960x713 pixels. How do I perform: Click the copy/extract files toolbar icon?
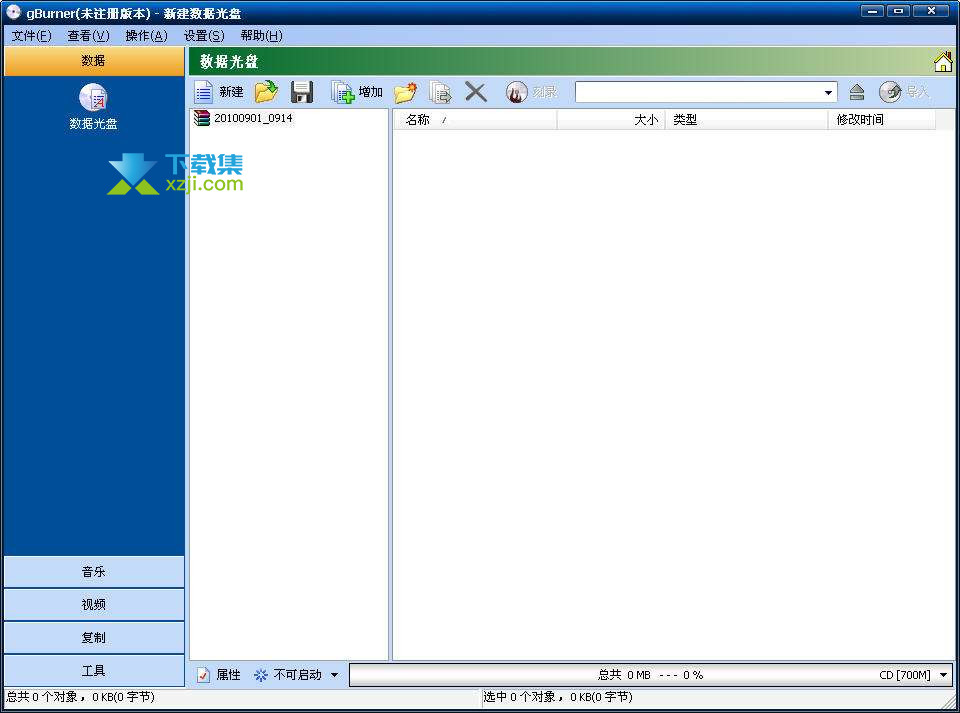click(x=440, y=92)
